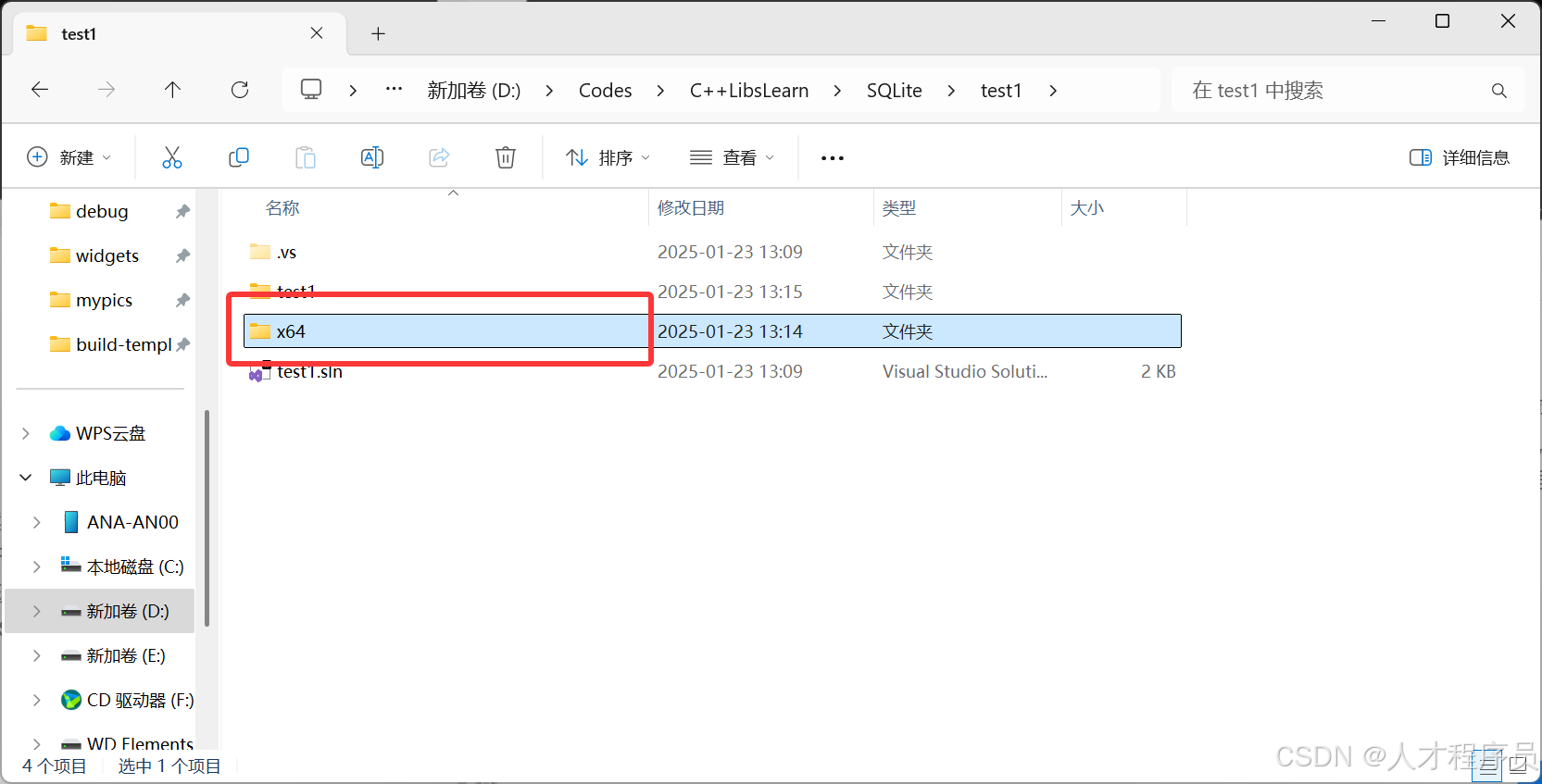Screen dimensions: 1542x784
Task: Open chevron after test1 in breadcrumb
Action: (1053, 91)
